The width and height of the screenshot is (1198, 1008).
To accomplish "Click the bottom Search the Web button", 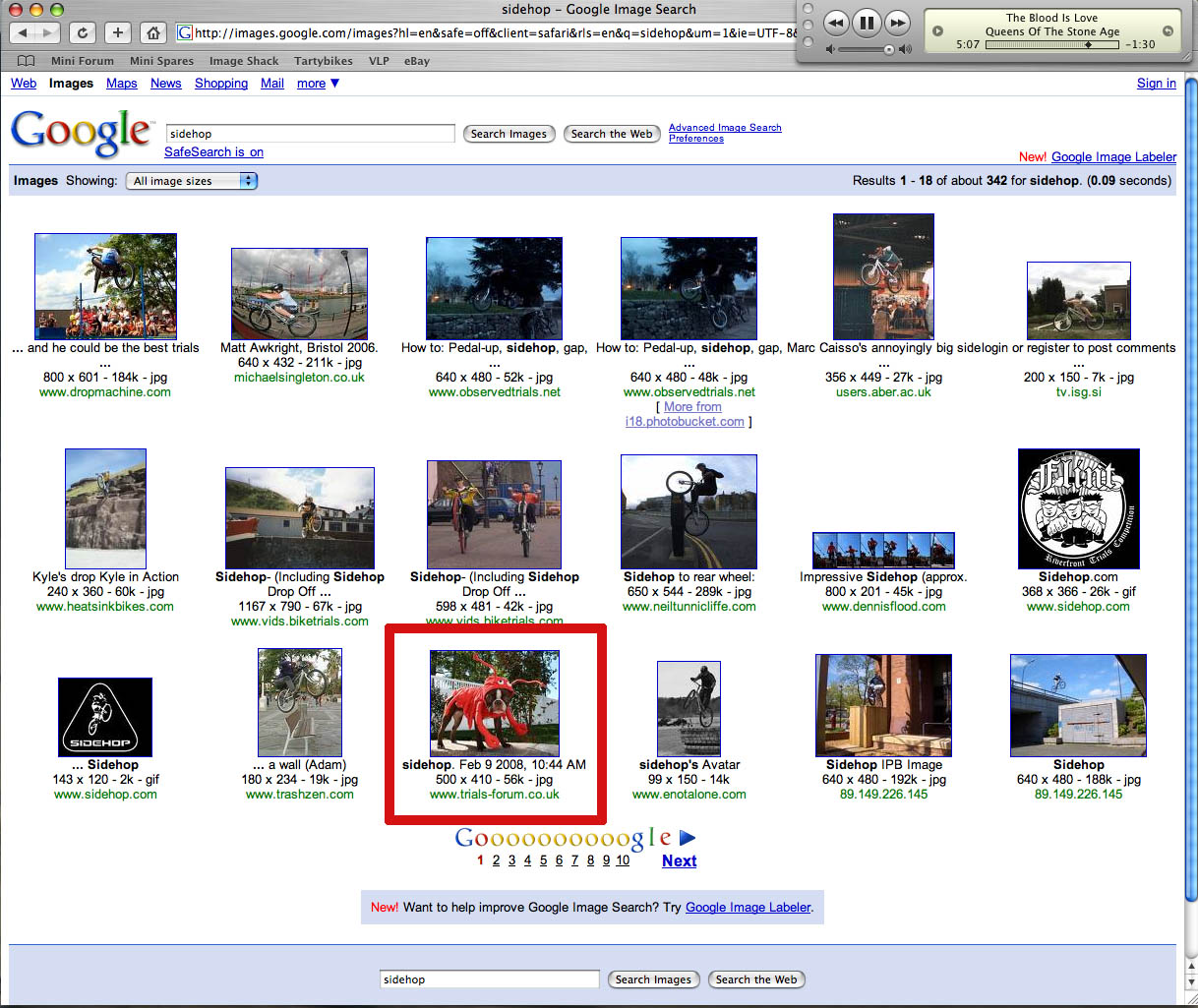I will coord(756,979).
